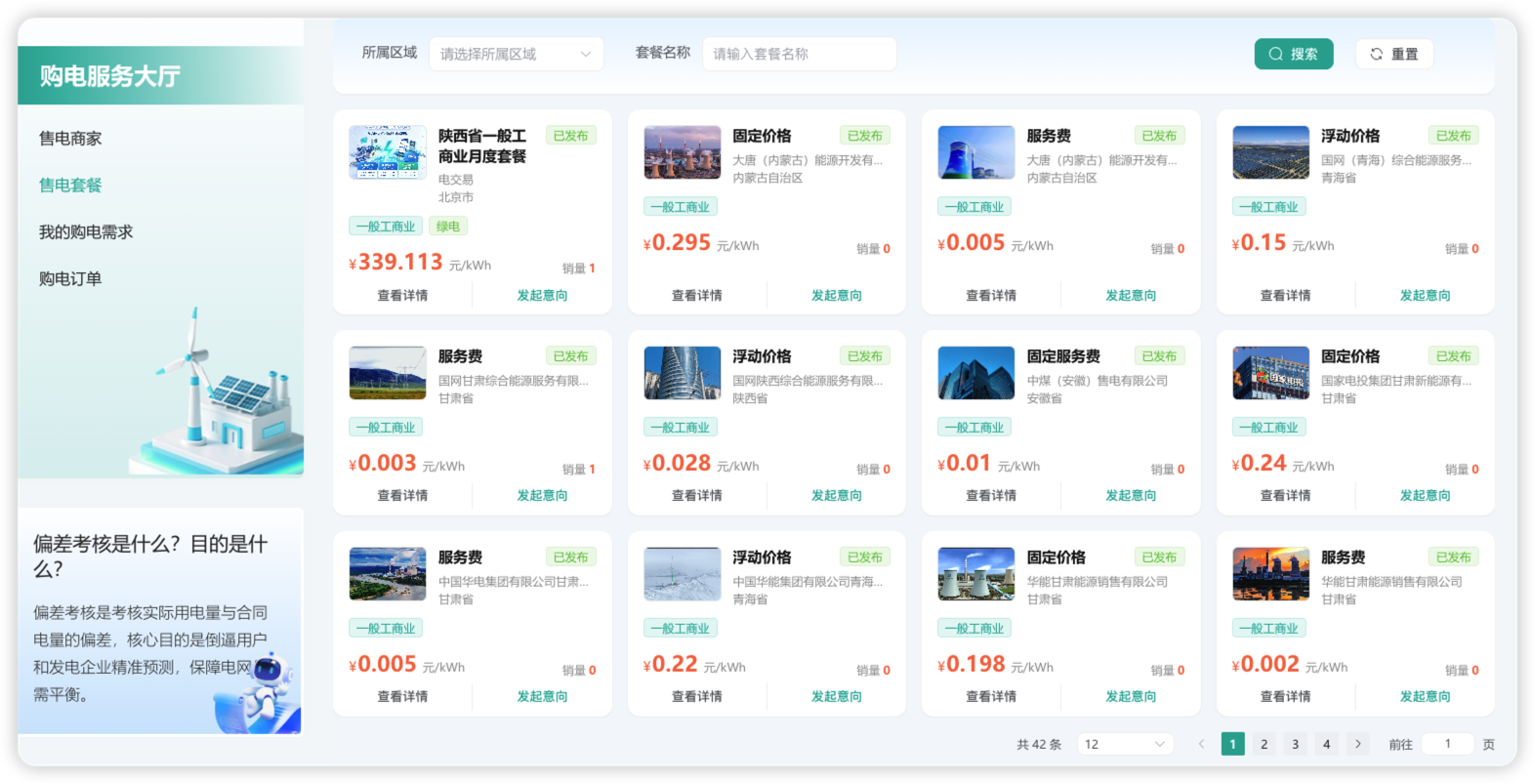This screenshot has height=784, width=1535.
Task: View details of the ¥0.15 浮动价格 package
Action: (x=1286, y=295)
